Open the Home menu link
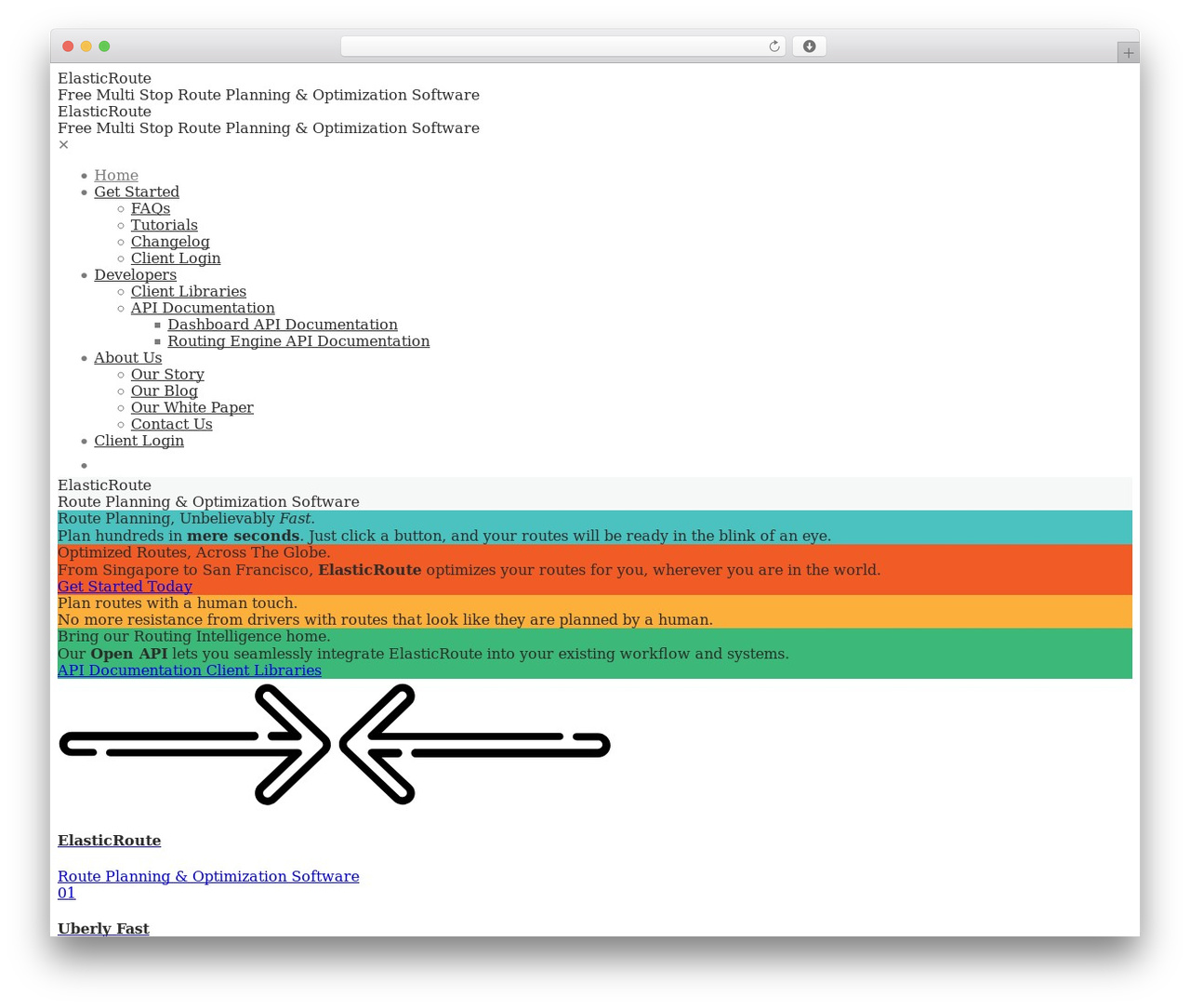This screenshot has height=1008, width=1190. click(116, 175)
